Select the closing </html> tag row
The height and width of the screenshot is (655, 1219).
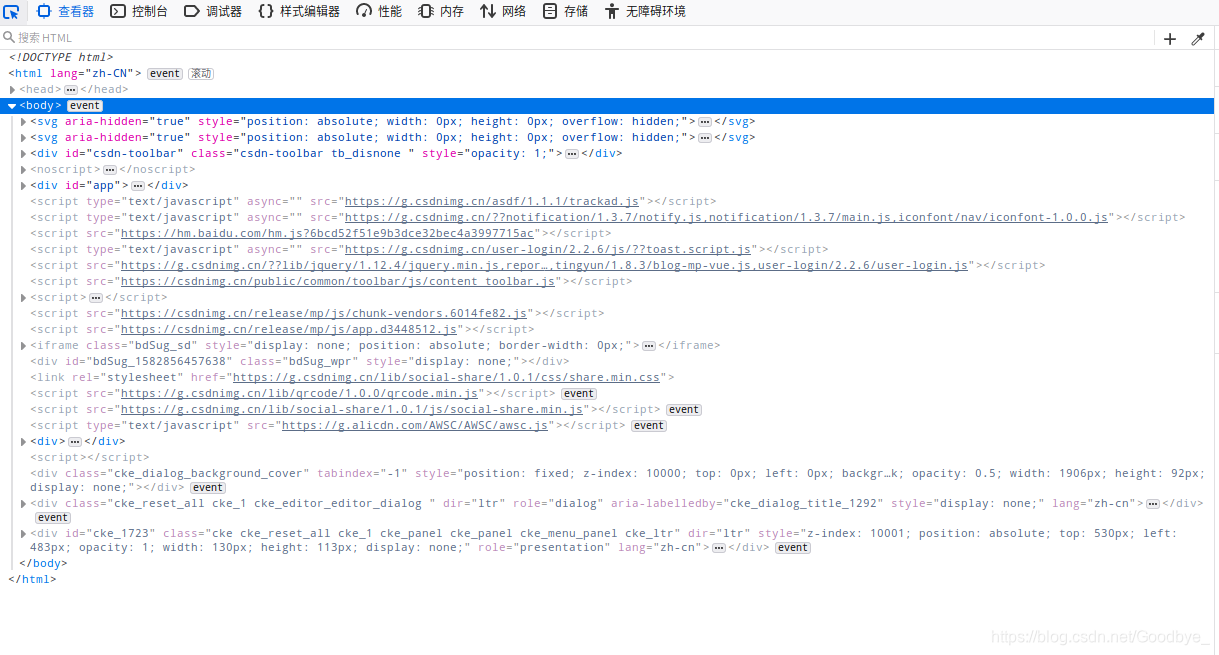(x=33, y=580)
